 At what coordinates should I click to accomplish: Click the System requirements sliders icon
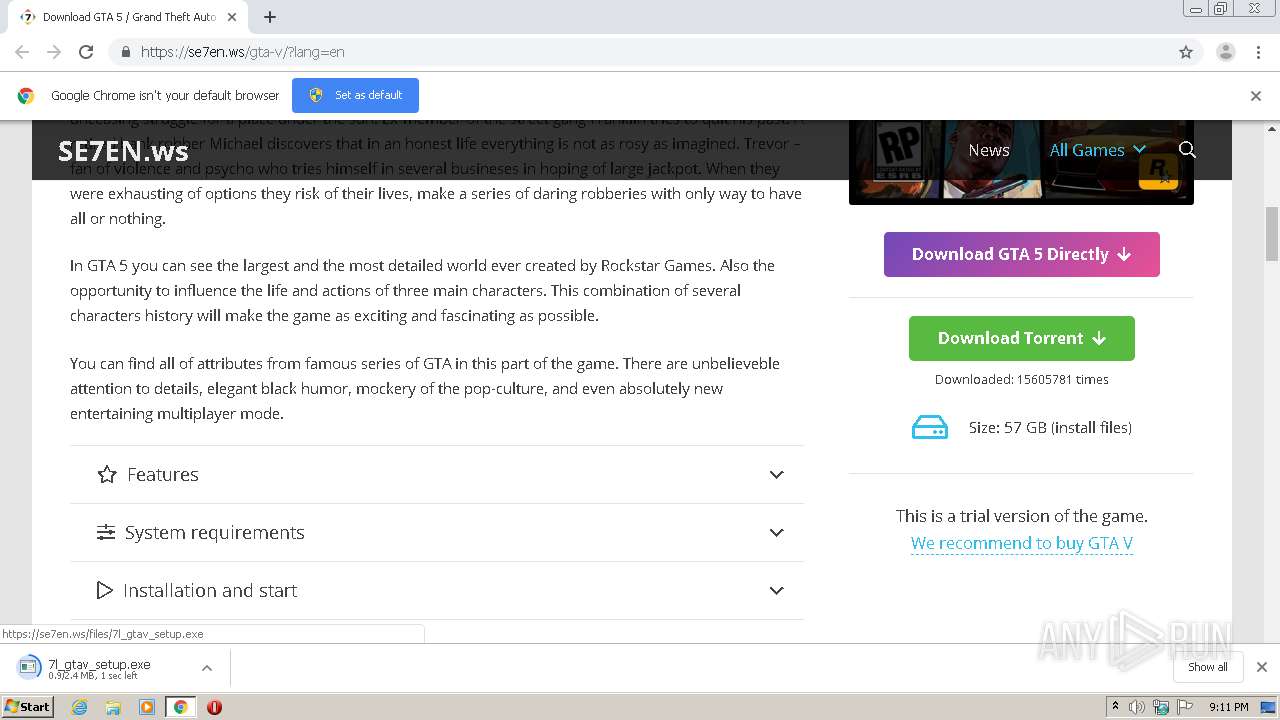click(106, 532)
